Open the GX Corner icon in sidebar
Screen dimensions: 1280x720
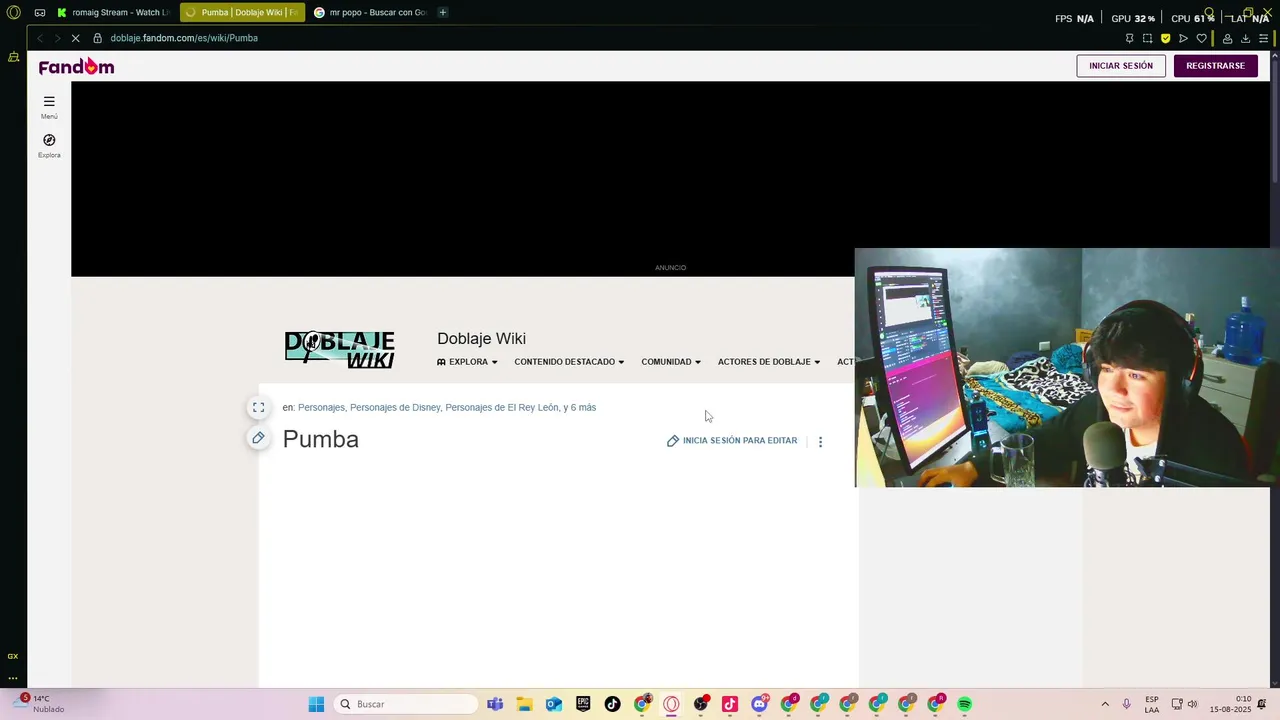click(x=13, y=656)
